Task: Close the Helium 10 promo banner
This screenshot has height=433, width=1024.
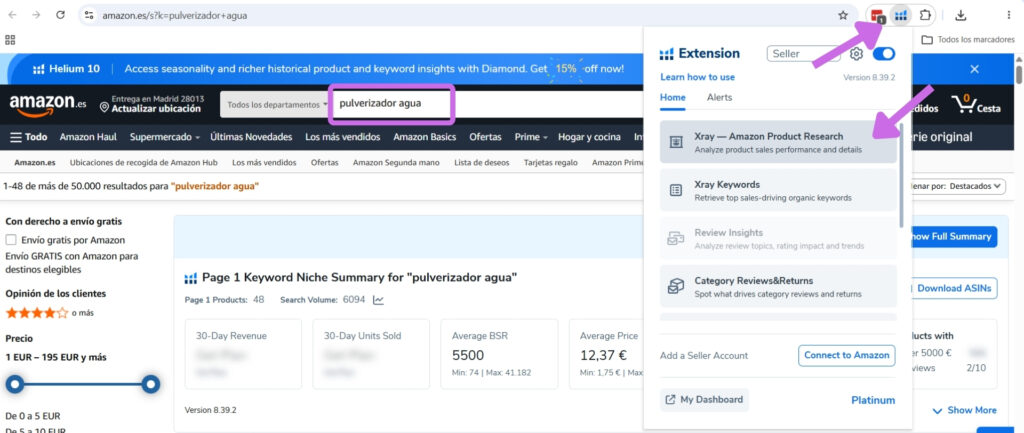Action: 974,69
